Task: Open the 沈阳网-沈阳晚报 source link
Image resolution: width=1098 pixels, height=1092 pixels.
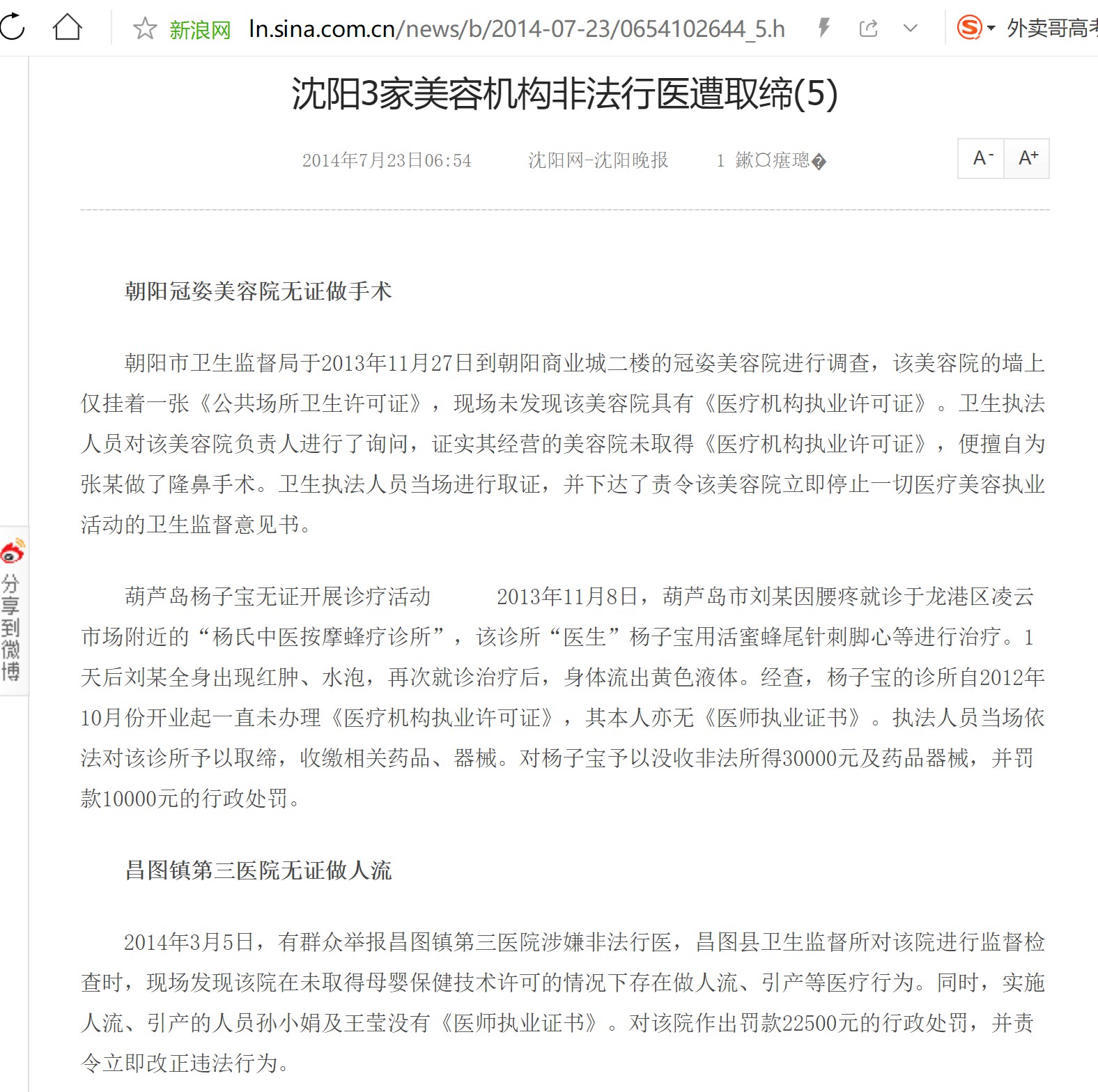Action: pos(598,160)
